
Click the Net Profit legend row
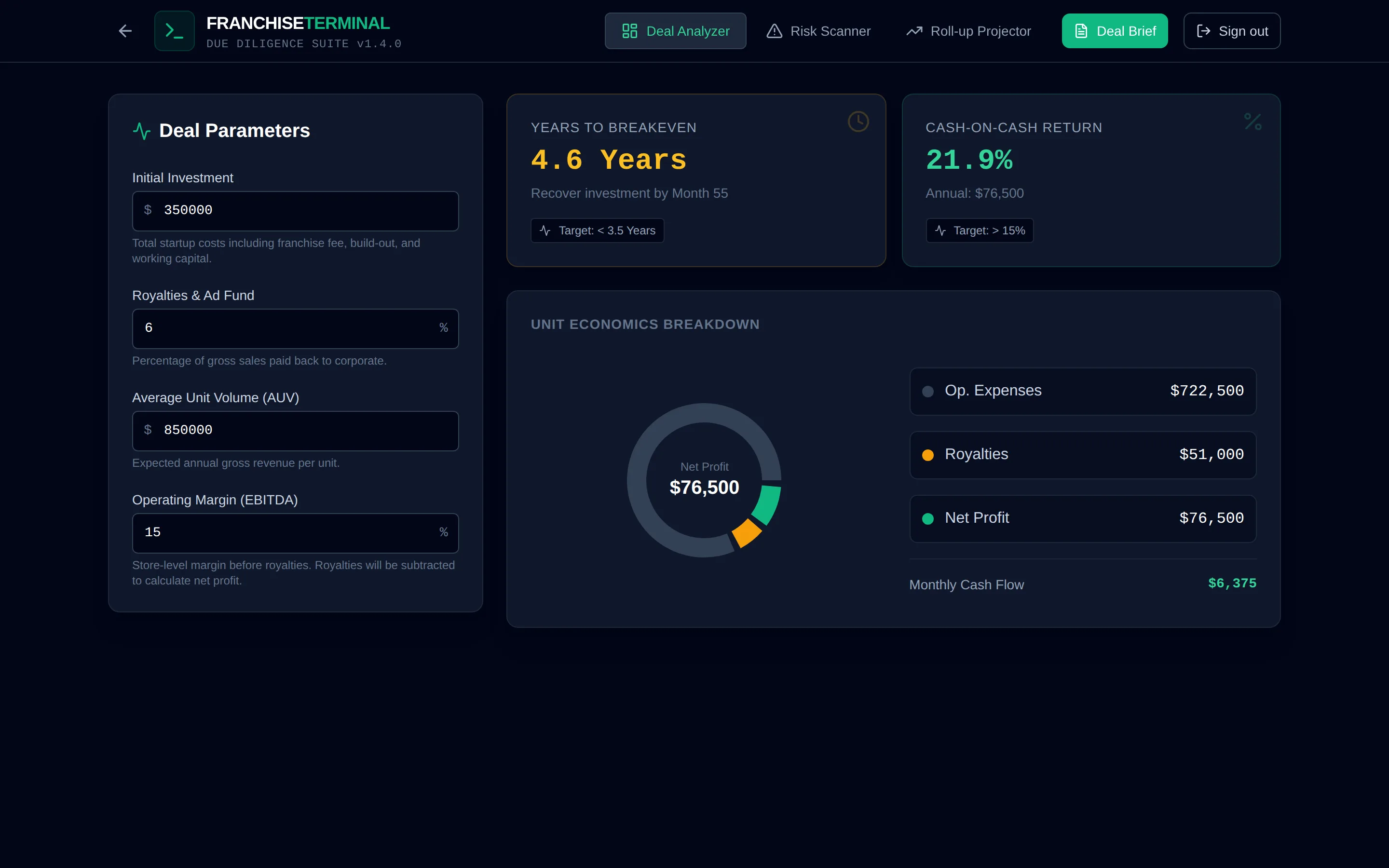tap(1082, 518)
